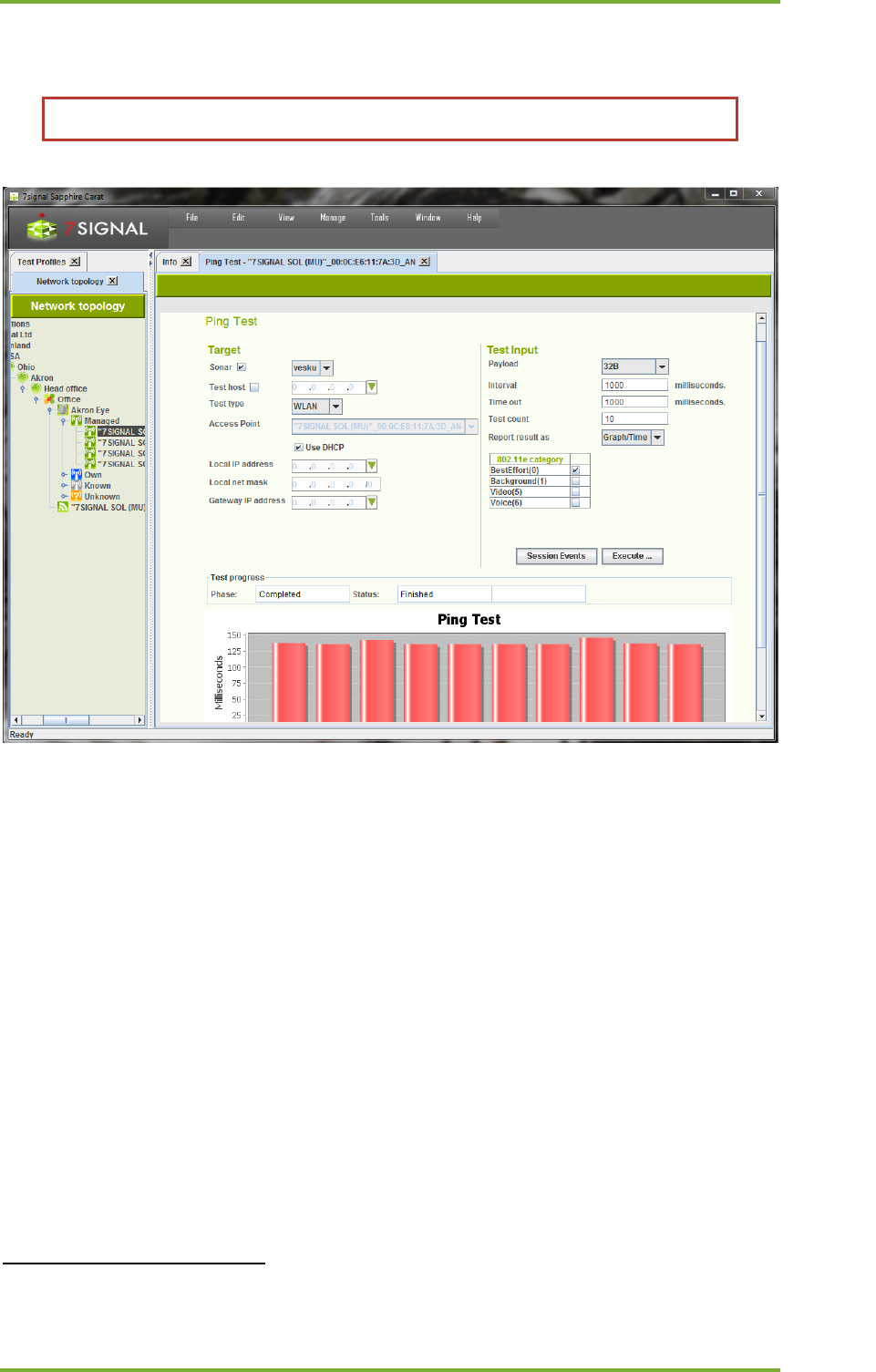Viewport: 876px width, 1372px height.
Task: Click the Status Finished field
Action: pos(445,594)
